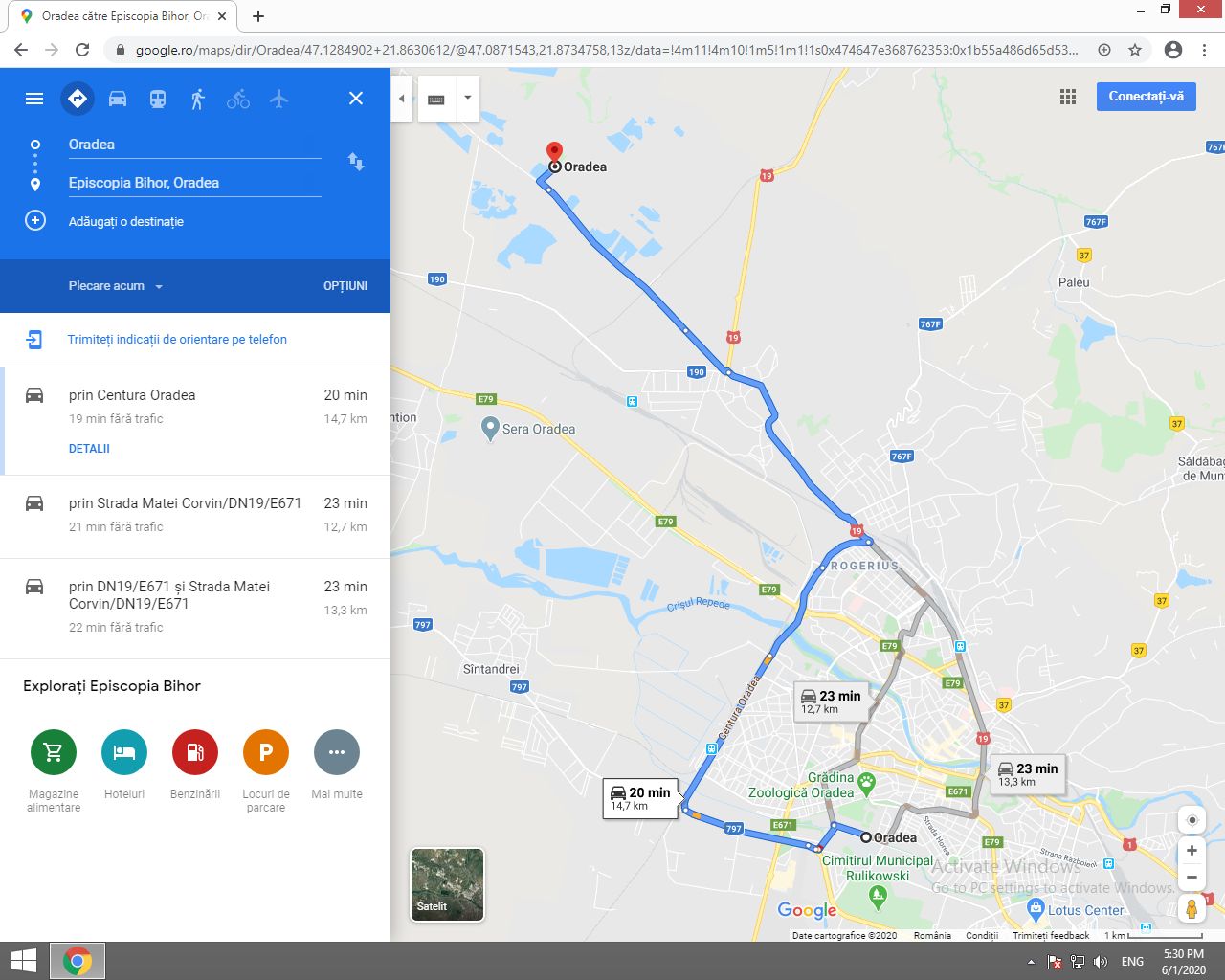Select the driving travel mode icon

[x=118, y=99]
